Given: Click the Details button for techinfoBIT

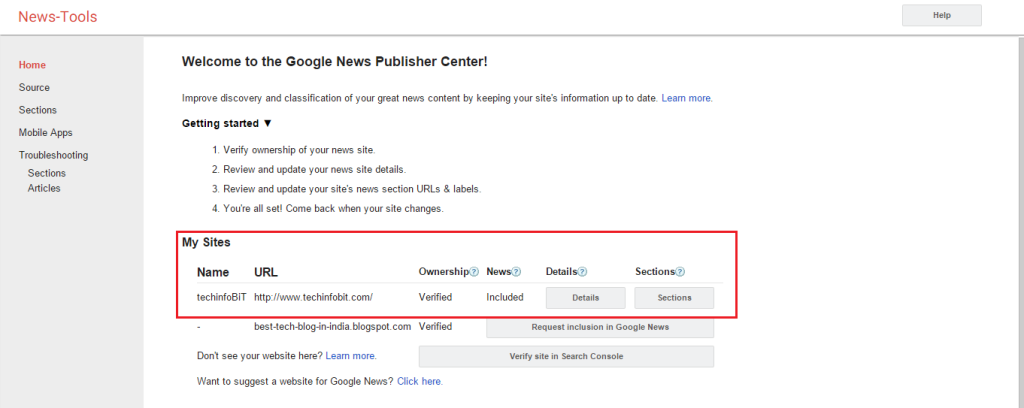Looking at the screenshot, I should tap(585, 298).
